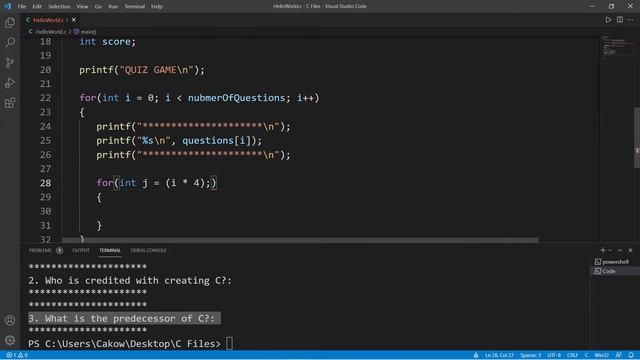The image size is (640, 360).
Task: Run the code with play icon
Action: point(608,20)
